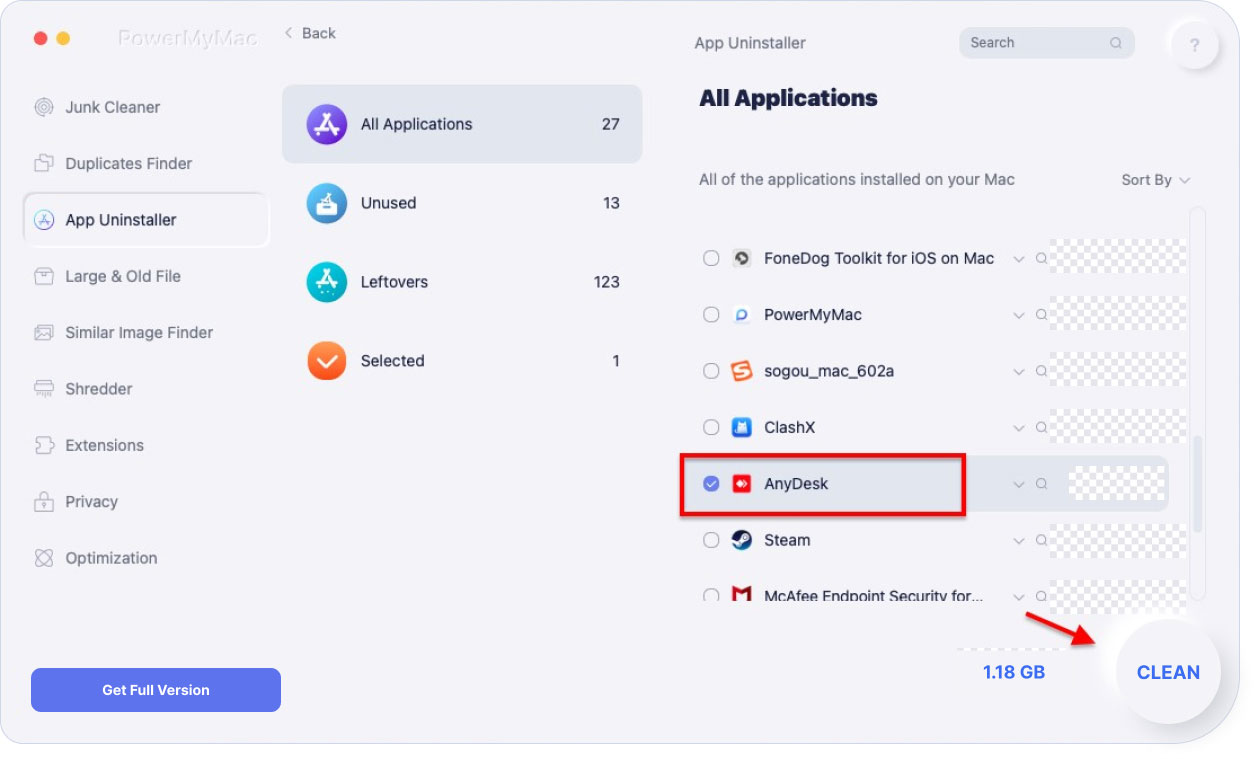Check the sogou_mac_602a checkbox

(x=711, y=371)
